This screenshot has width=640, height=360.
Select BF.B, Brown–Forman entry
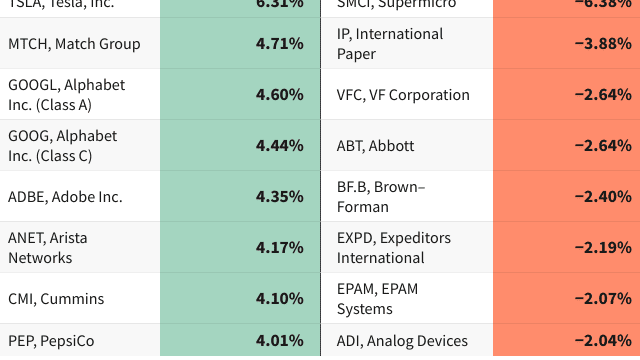coord(381,197)
